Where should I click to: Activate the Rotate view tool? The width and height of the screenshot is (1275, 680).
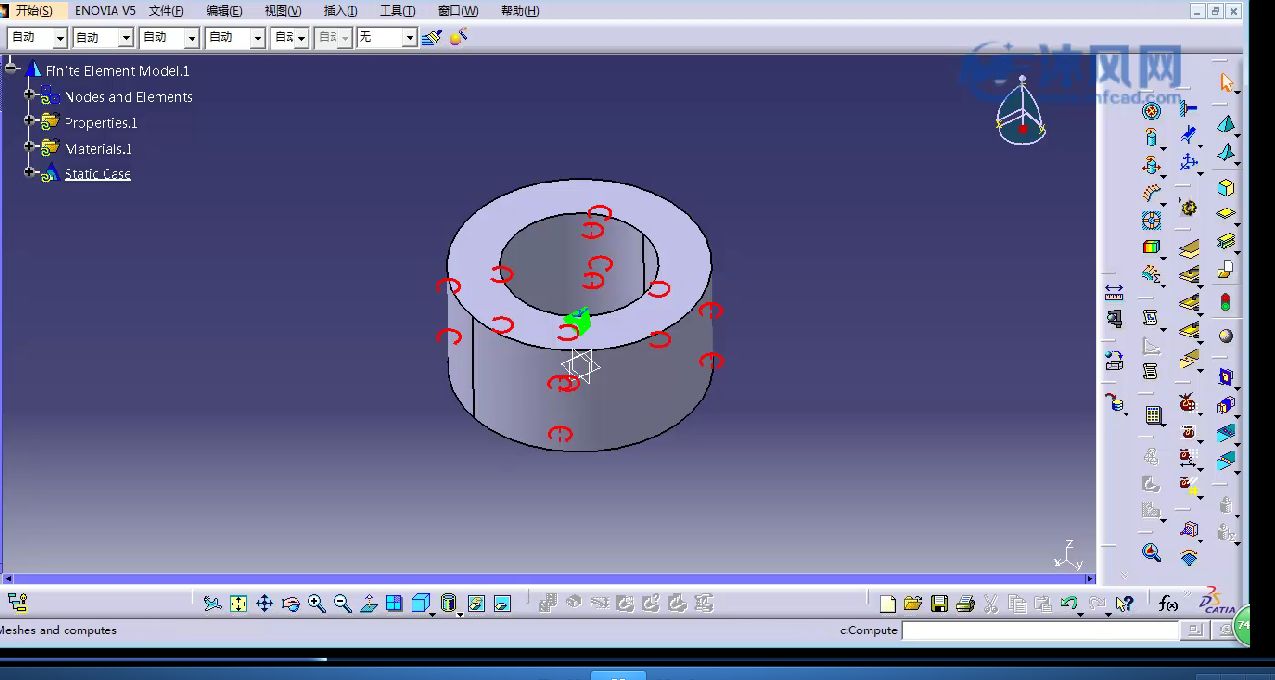(289, 603)
